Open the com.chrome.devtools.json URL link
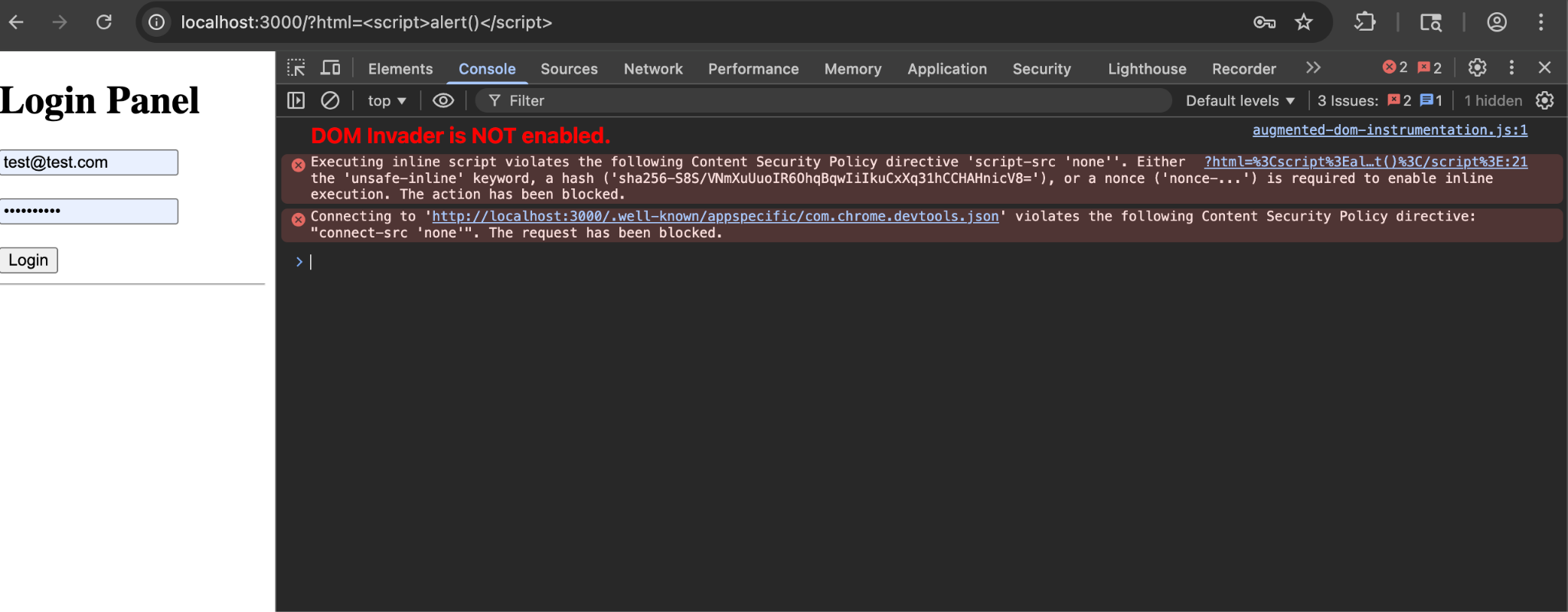The height and width of the screenshot is (612, 1568). click(715, 216)
